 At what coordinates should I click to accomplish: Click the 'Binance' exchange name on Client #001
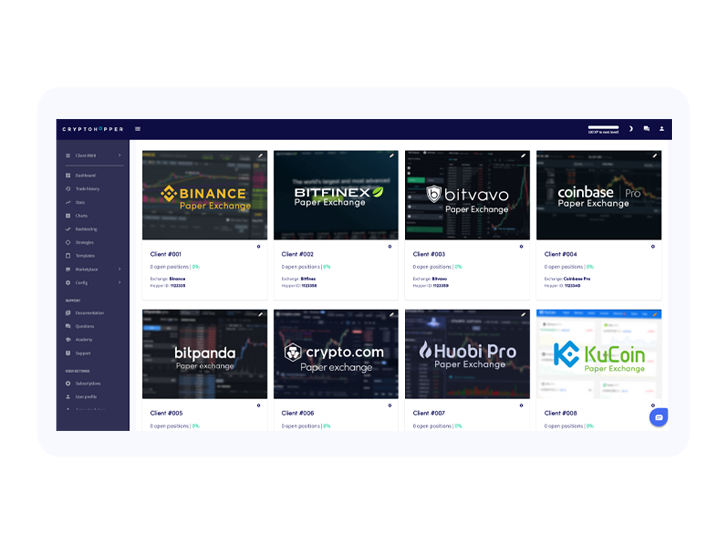click(177, 279)
